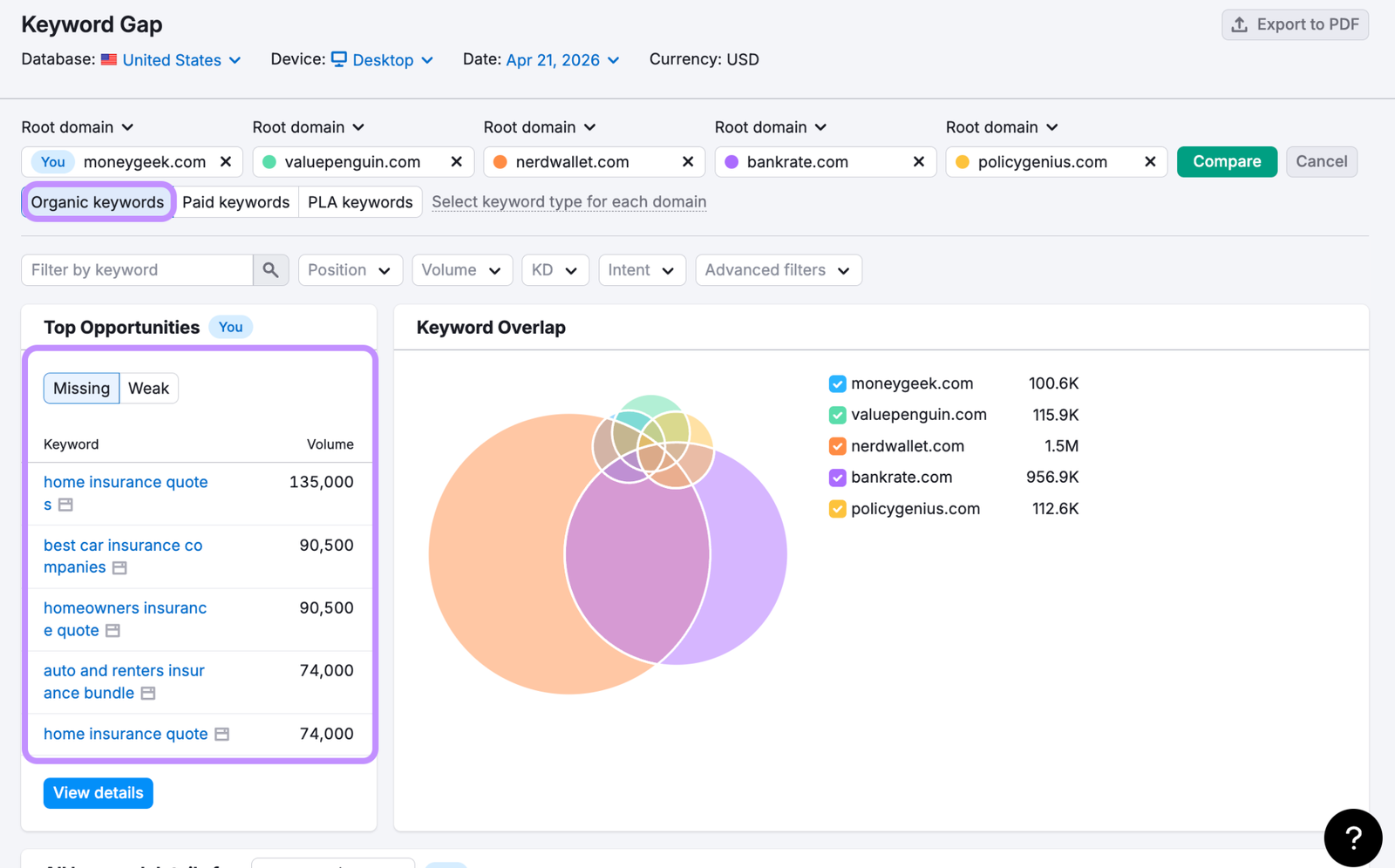Viewport: 1395px width, 868px height.
Task: Click the yellow policygenius.com color dot
Action: (x=963, y=161)
